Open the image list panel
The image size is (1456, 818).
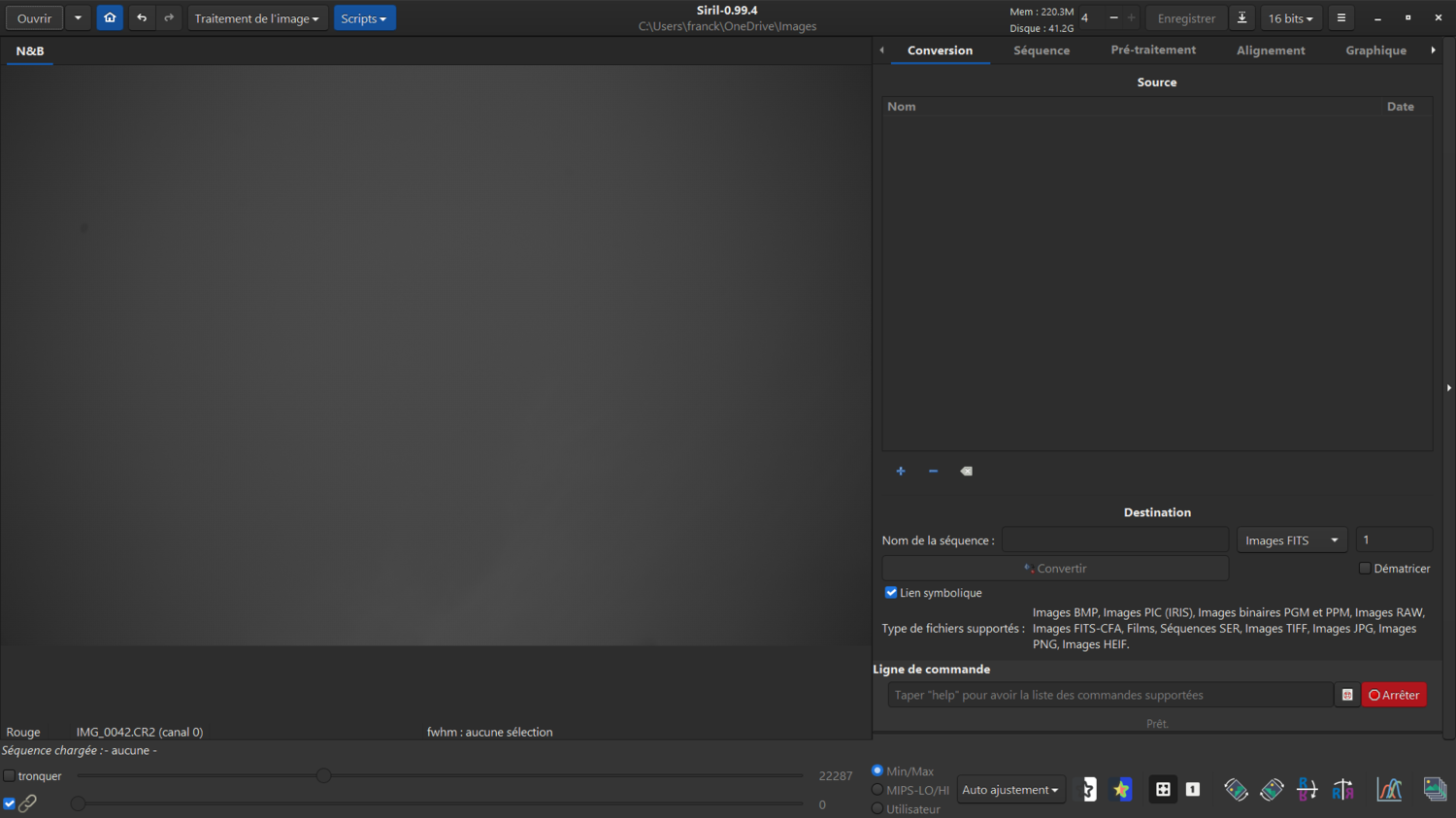tap(1435, 789)
